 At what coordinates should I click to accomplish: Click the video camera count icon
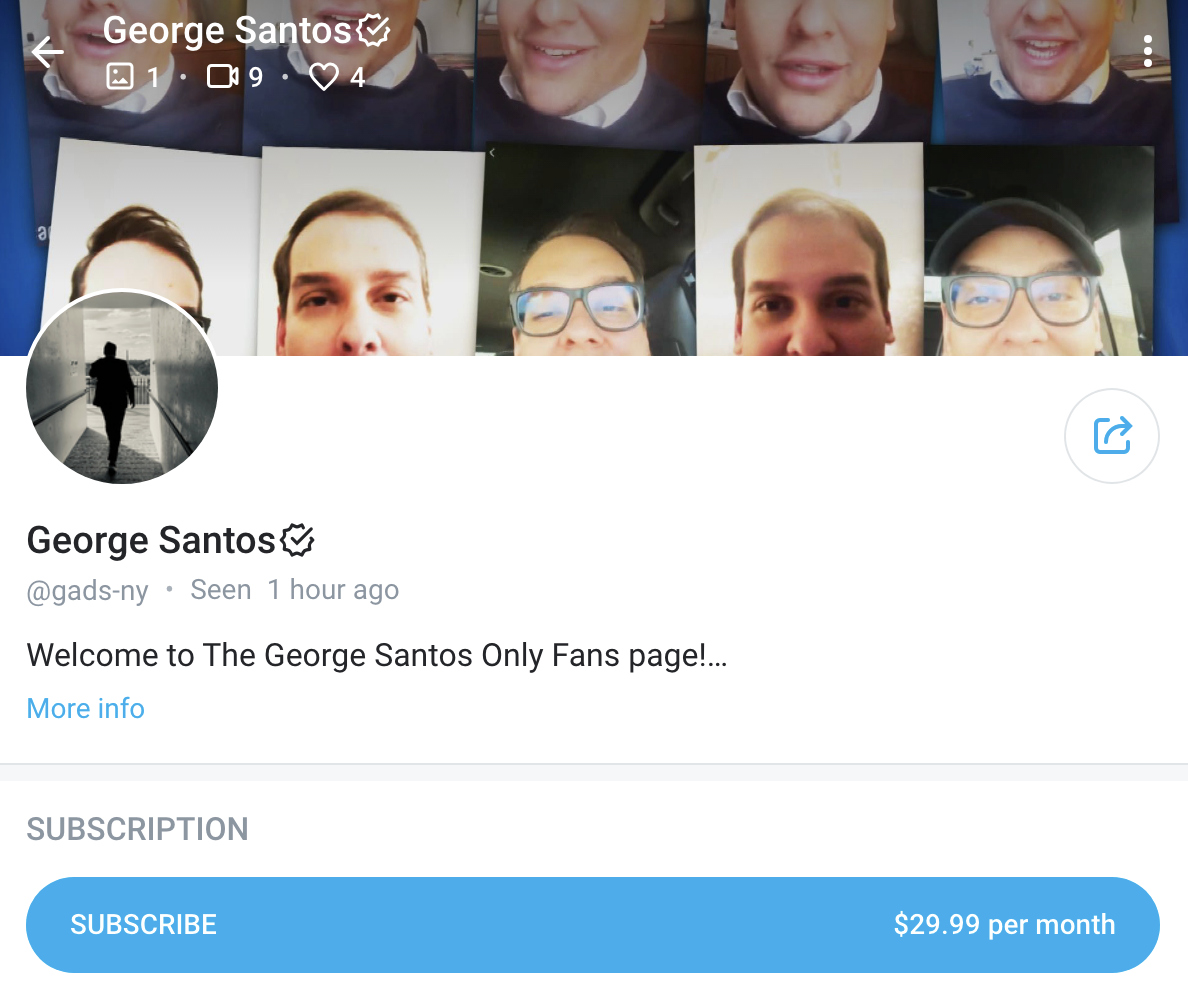[222, 77]
